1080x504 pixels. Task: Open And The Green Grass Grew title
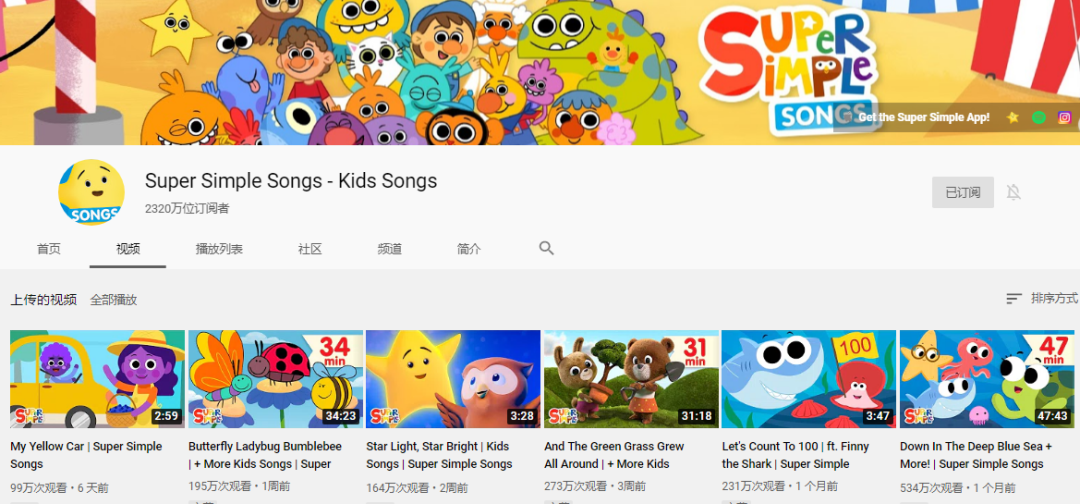[614, 455]
